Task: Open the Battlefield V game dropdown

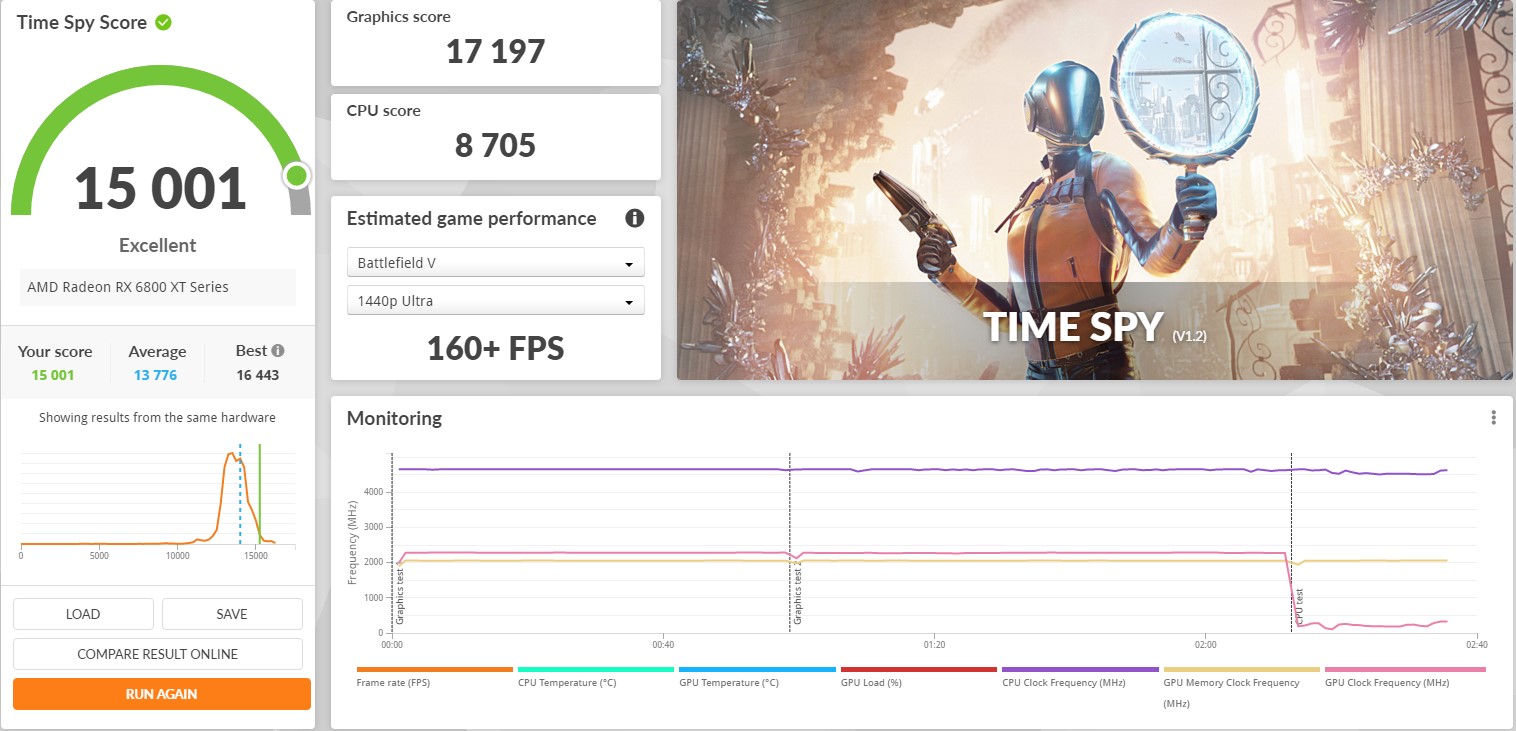Action: [x=495, y=262]
